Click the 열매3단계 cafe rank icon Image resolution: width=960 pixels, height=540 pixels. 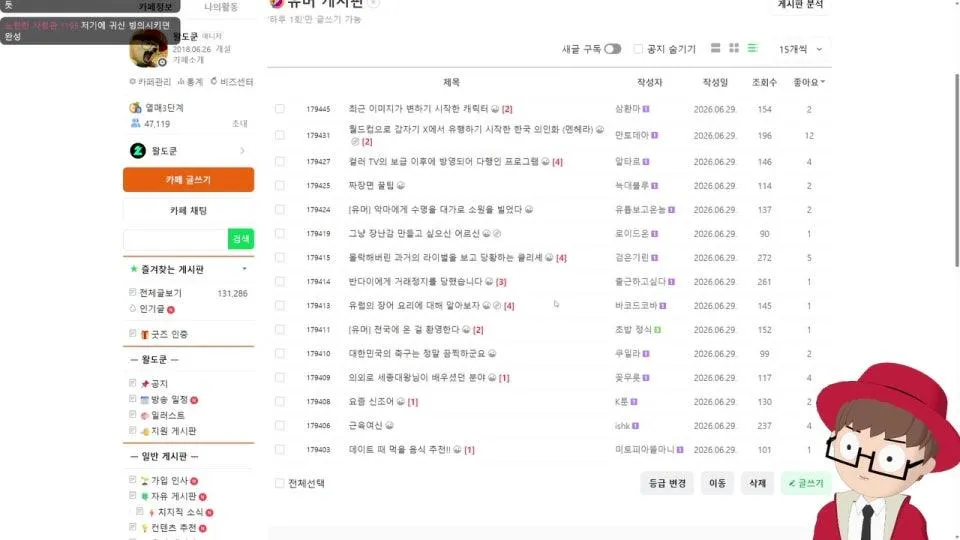pyautogui.click(x=135, y=108)
